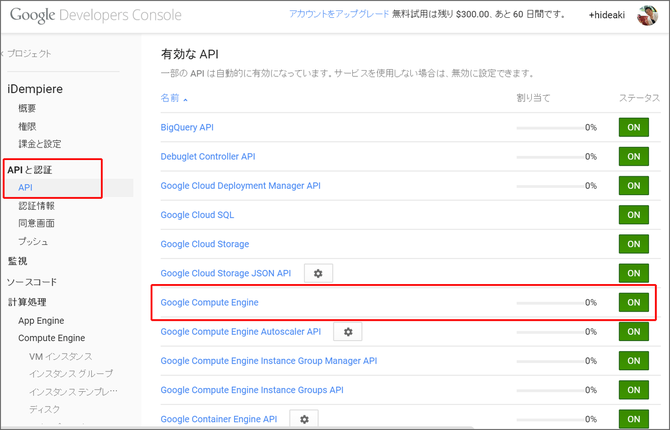
Task: Open インスタンス テンプレ… item in sidebar
Action: click(73, 392)
